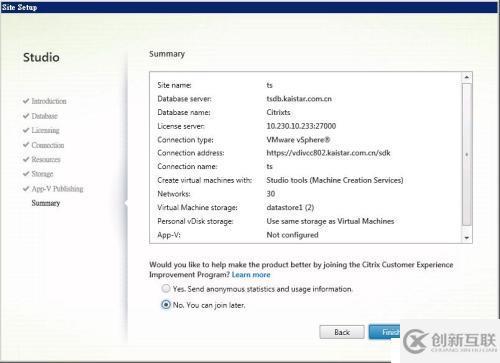The width and height of the screenshot is (500, 363).
Task: Go to the Licensing step
Action: point(46,130)
